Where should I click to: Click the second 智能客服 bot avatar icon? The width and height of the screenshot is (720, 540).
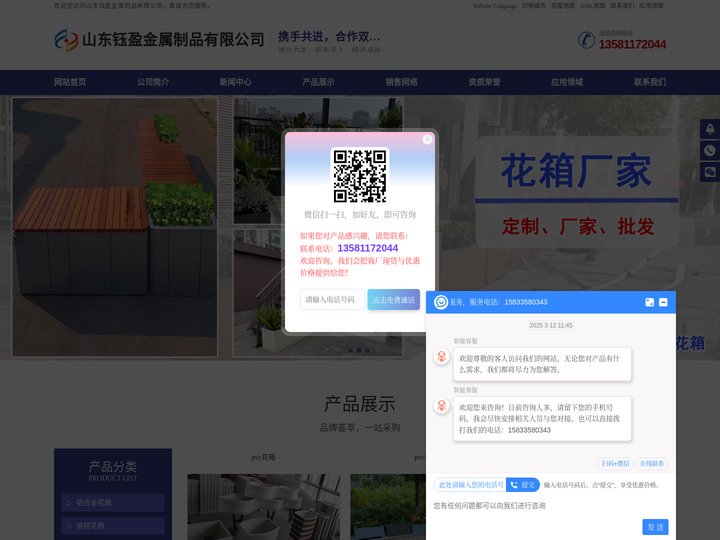[x=441, y=406]
